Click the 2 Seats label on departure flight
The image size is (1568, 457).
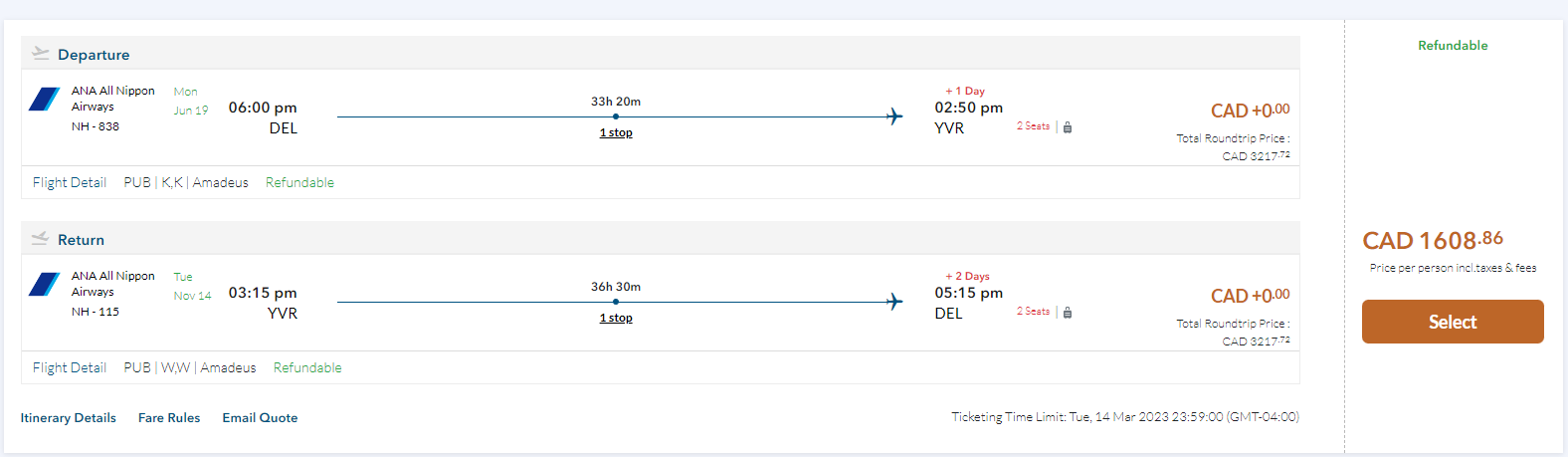tap(1033, 126)
